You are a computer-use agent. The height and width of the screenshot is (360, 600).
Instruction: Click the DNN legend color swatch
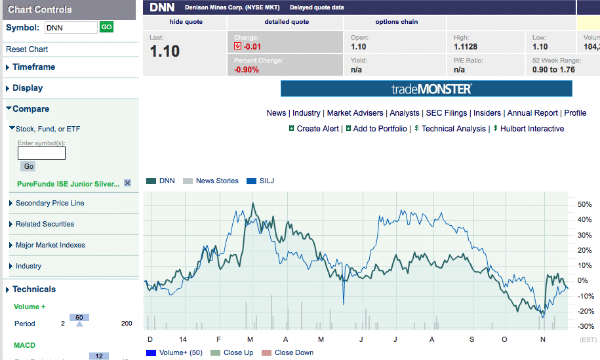pos(151,181)
